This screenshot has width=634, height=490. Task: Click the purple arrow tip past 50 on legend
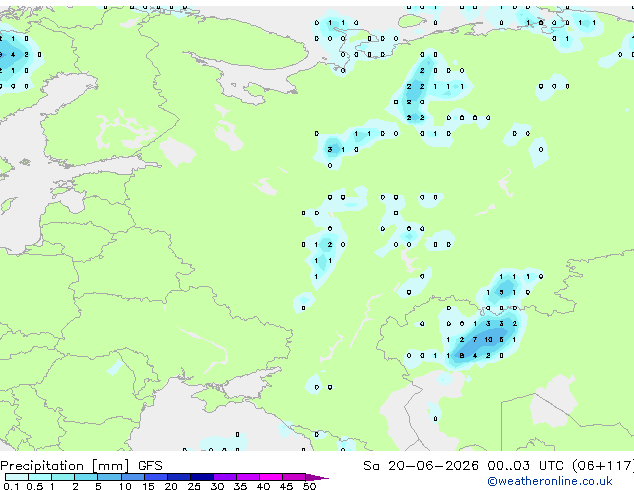point(317,477)
